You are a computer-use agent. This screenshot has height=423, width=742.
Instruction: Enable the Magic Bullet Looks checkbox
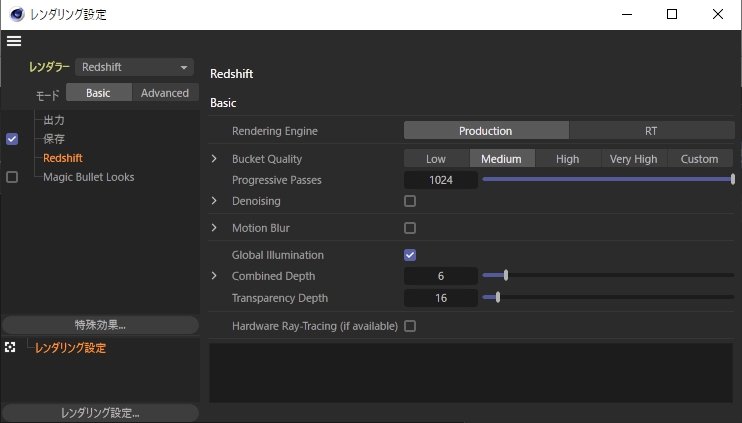[x=12, y=177]
